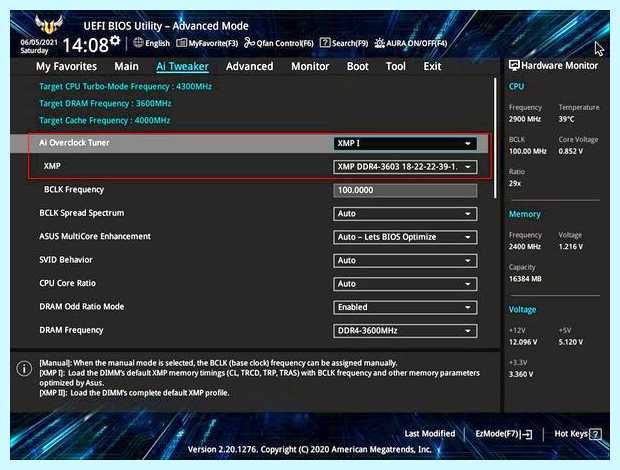
Task: Select BCLK Spread Spectrum label
Action: coord(81,213)
